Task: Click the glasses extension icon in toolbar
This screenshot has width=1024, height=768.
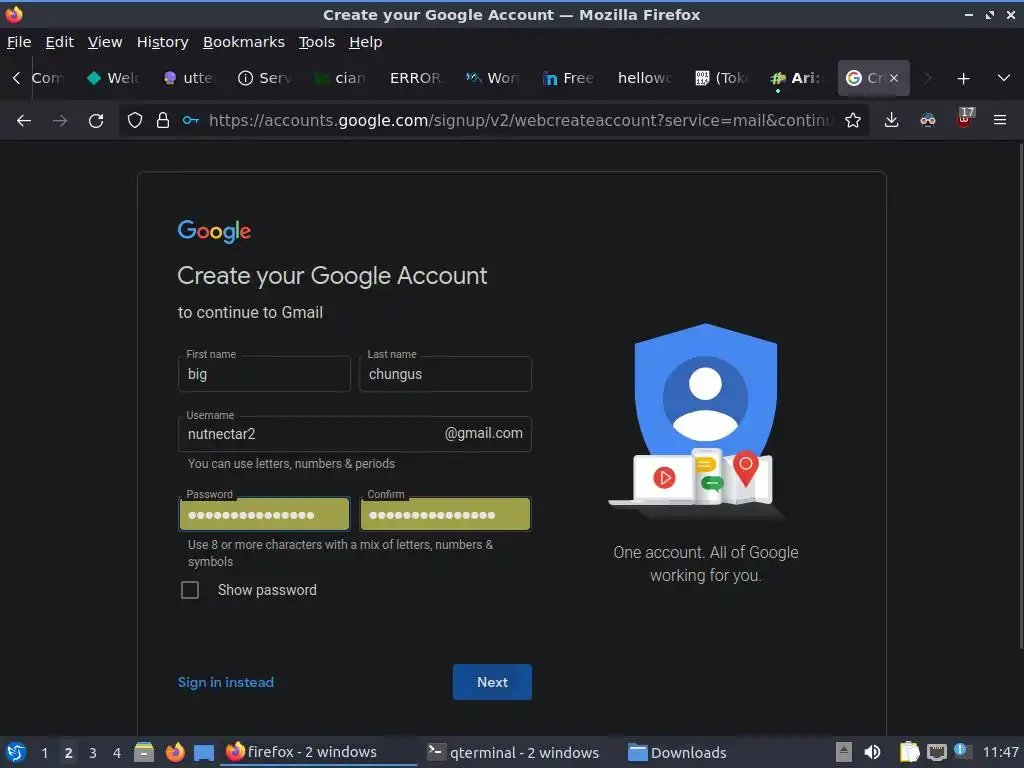Action: [927, 120]
